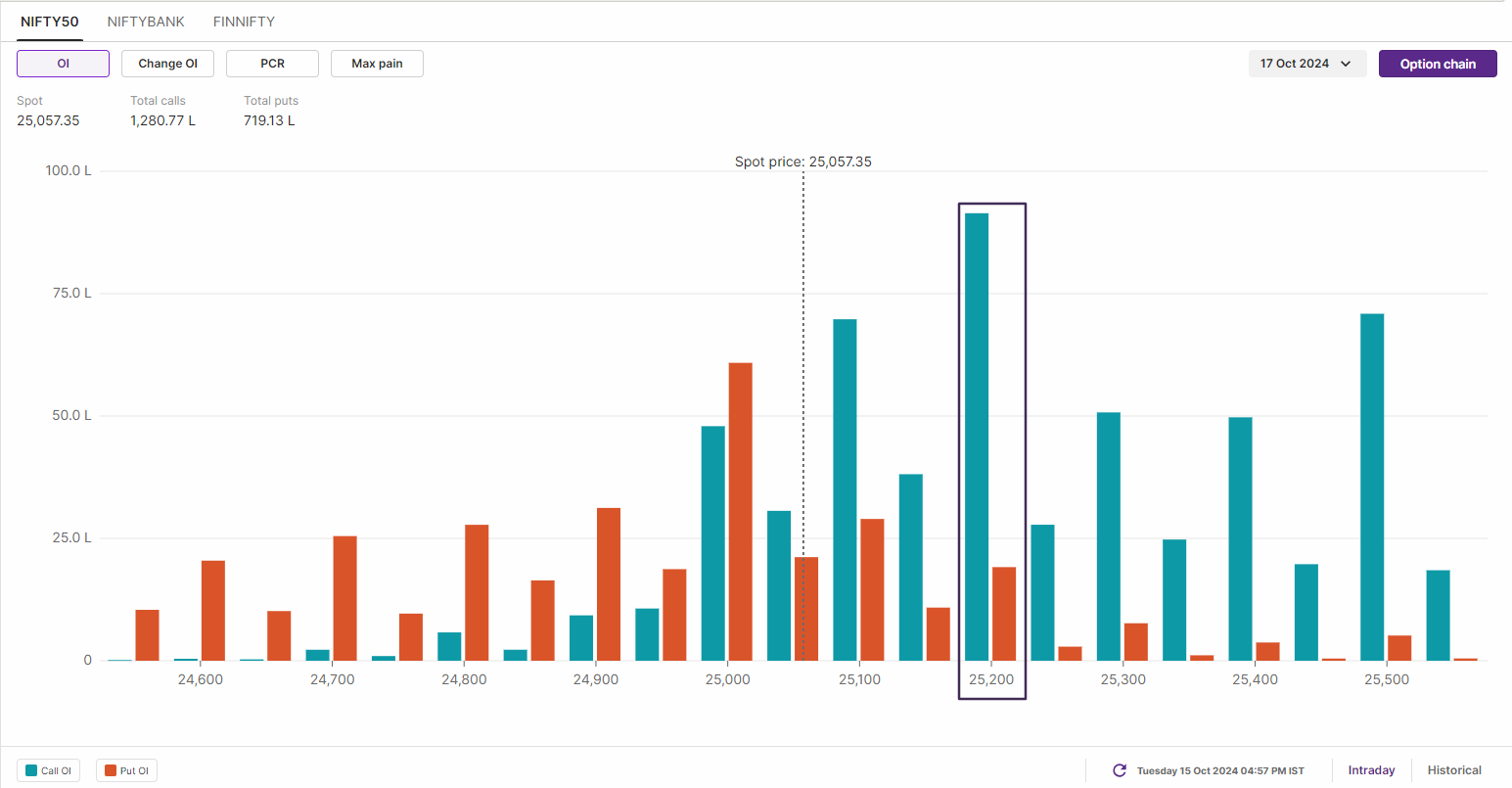Click the Spot value 25,057.35 at top

48,120
